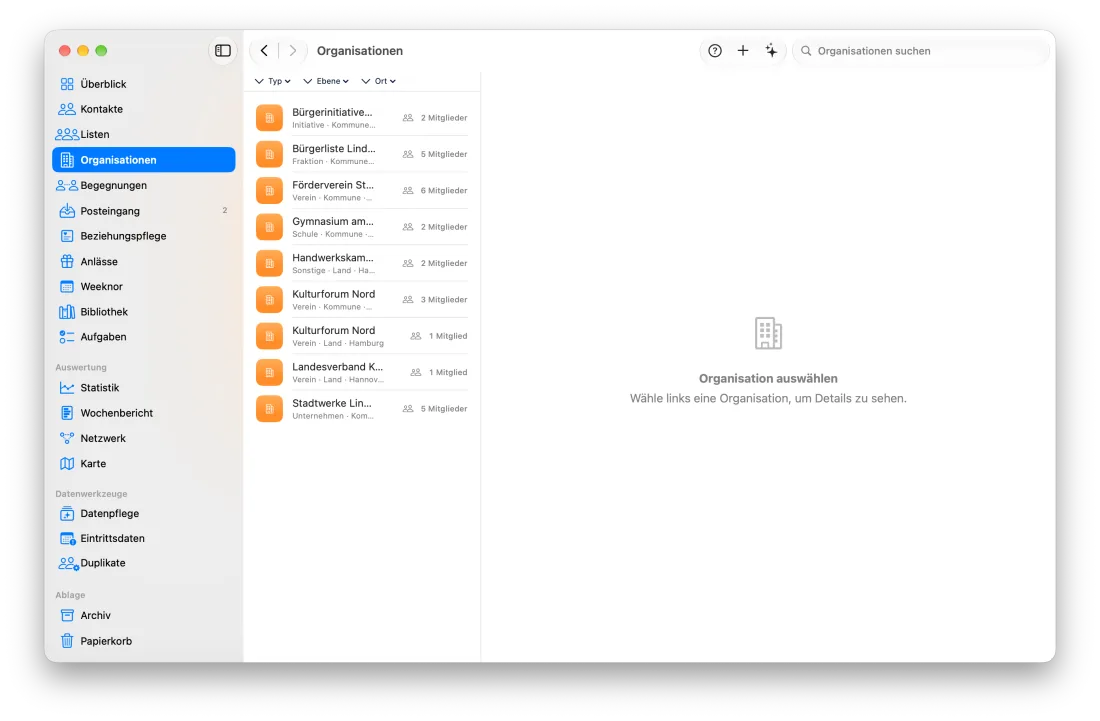Select the Landesverband K... organisation row

tap(361, 373)
